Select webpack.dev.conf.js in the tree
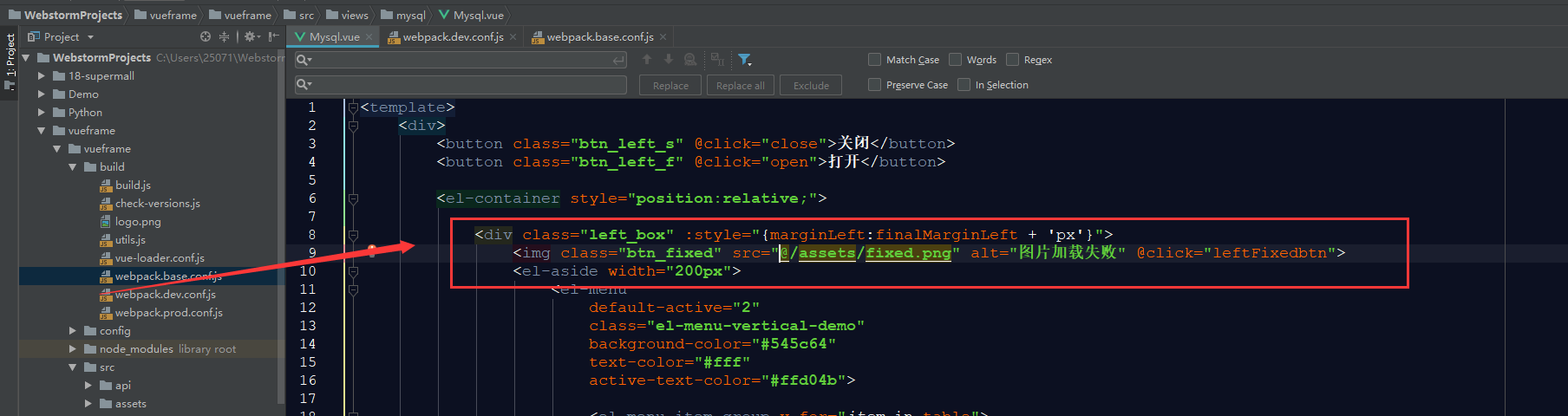 click(x=165, y=295)
